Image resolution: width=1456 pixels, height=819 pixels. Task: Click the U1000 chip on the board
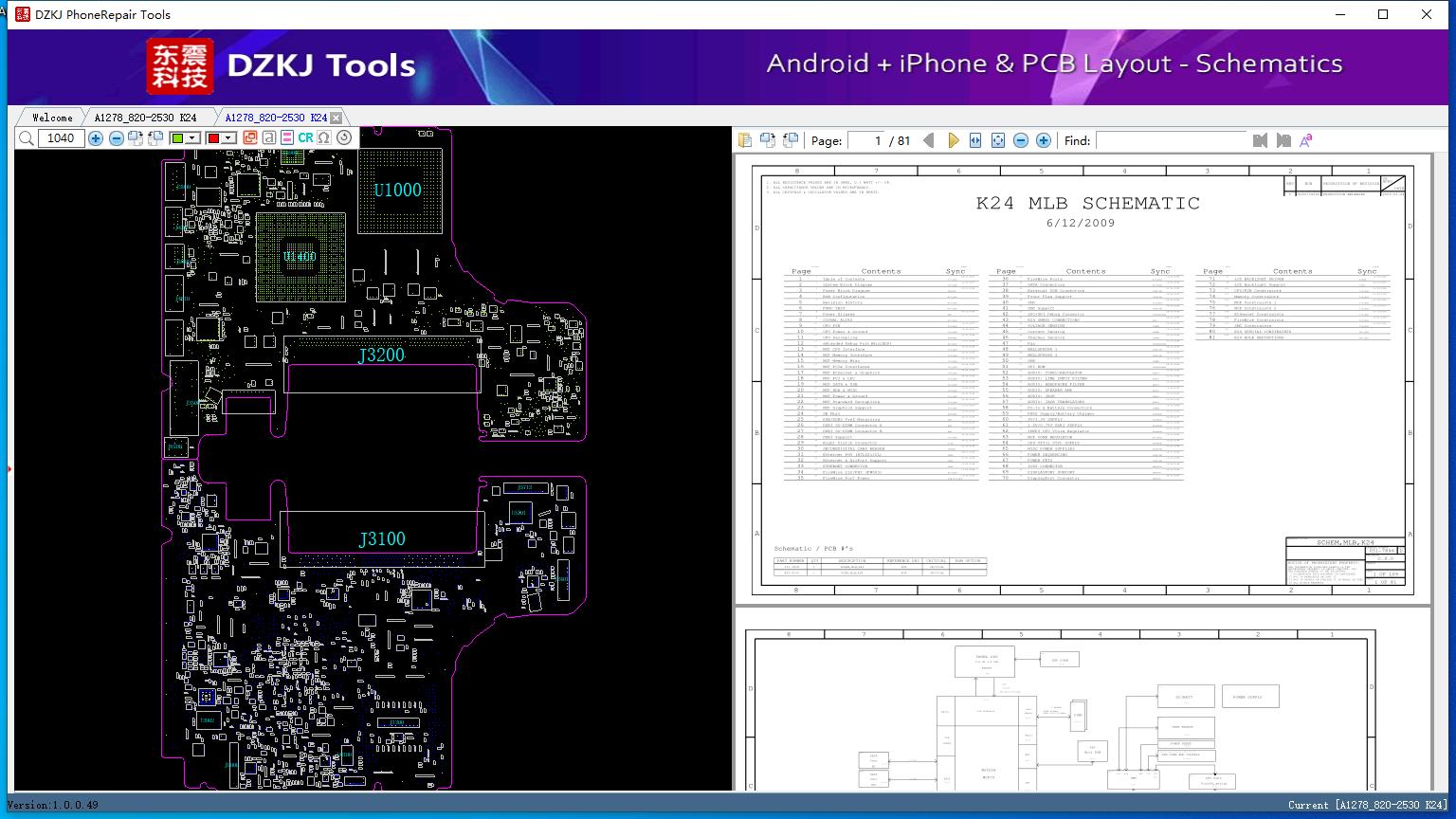(x=398, y=191)
